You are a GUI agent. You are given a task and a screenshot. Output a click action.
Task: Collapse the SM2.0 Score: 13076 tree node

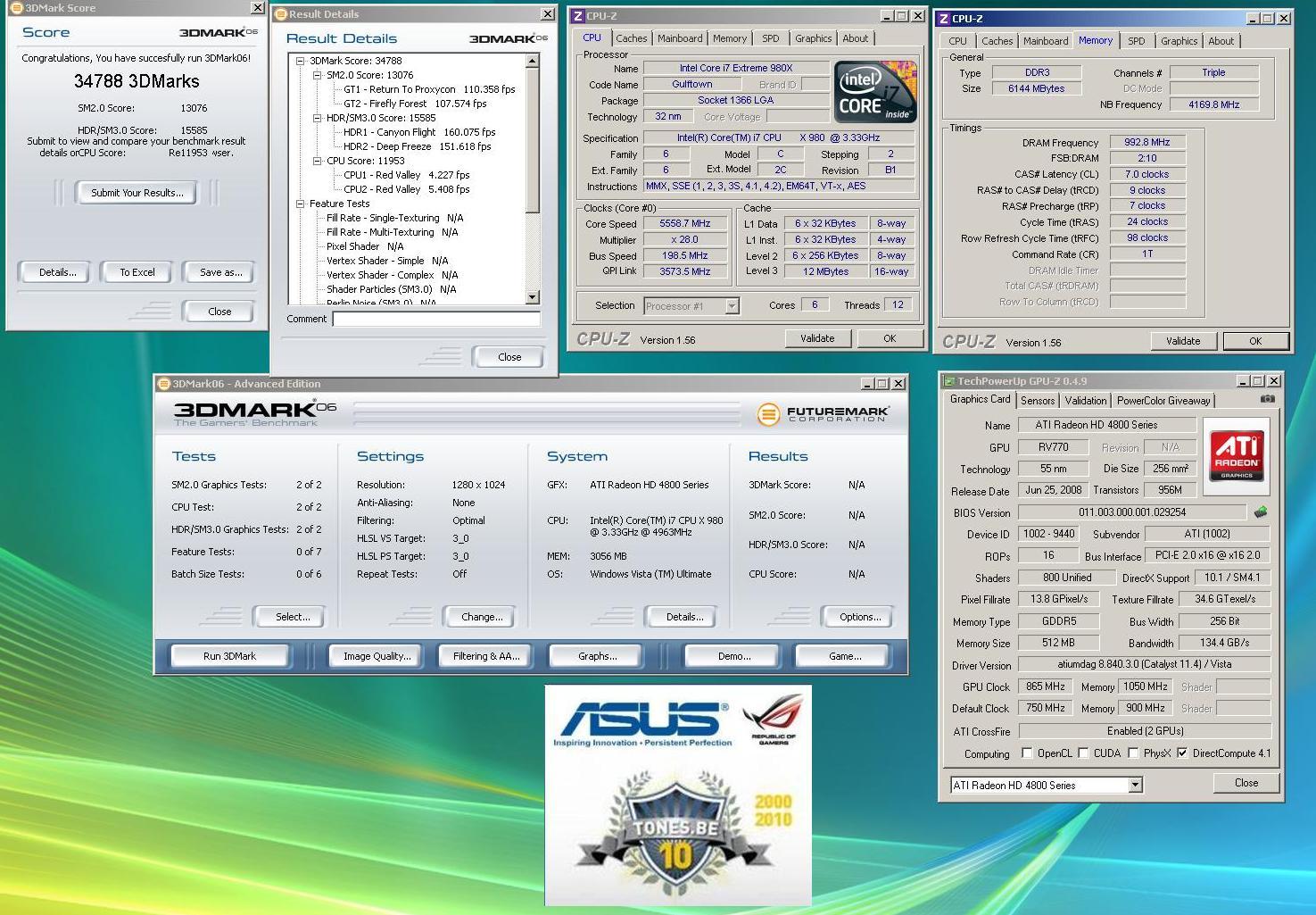pyautogui.click(x=317, y=75)
